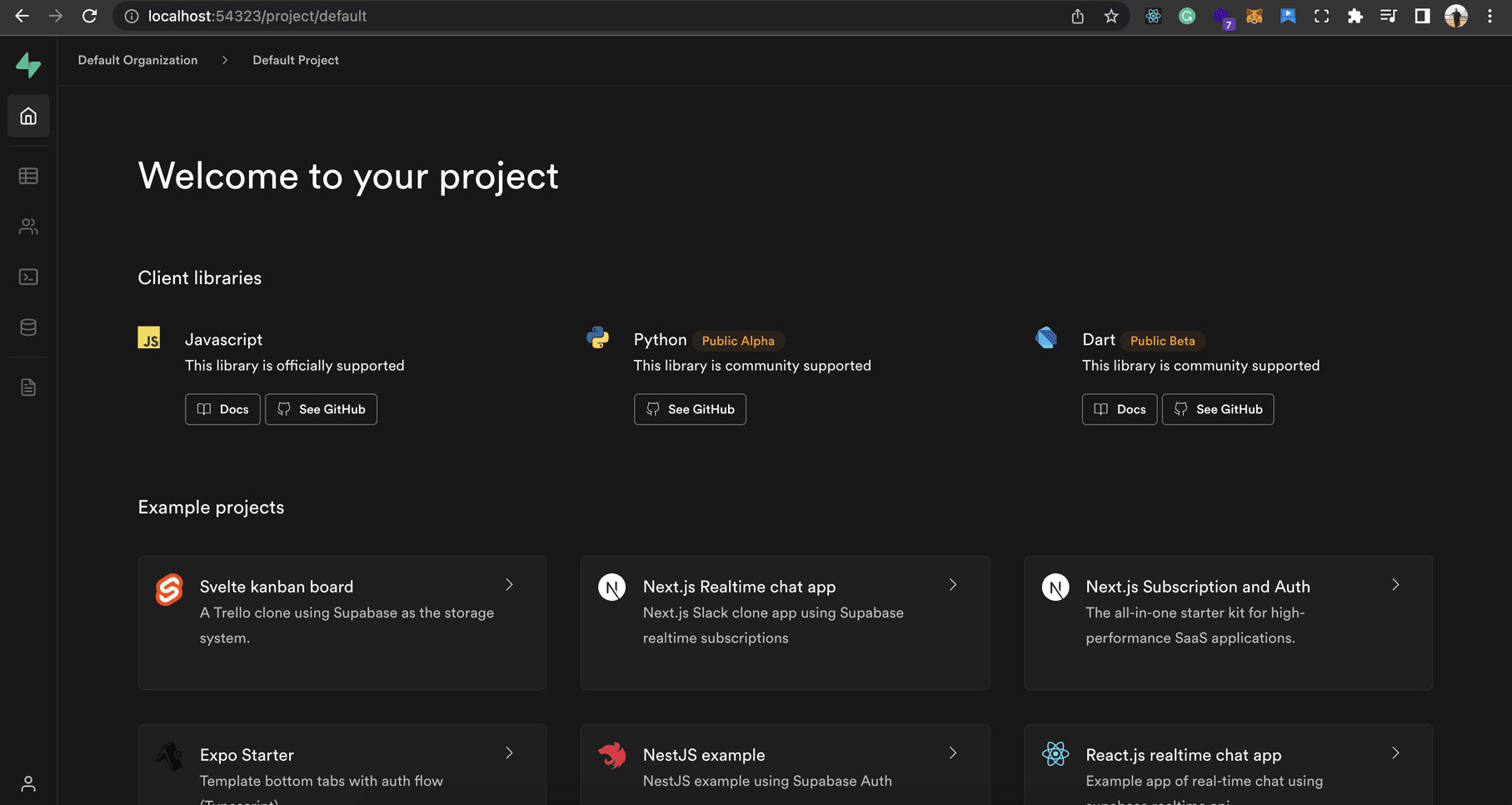The height and width of the screenshot is (805, 1512).
Task: Click the Supabase logo
Action: point(27,64)
